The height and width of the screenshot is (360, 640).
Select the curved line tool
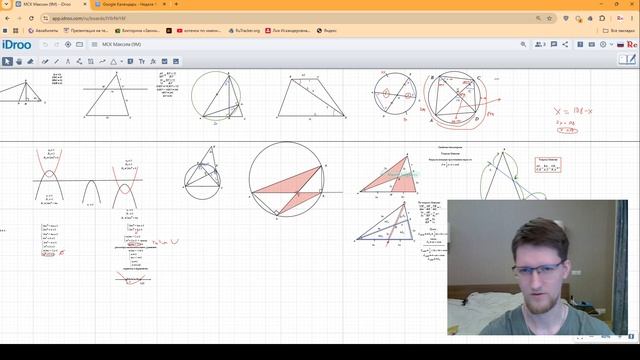click(x=102, y=61)
